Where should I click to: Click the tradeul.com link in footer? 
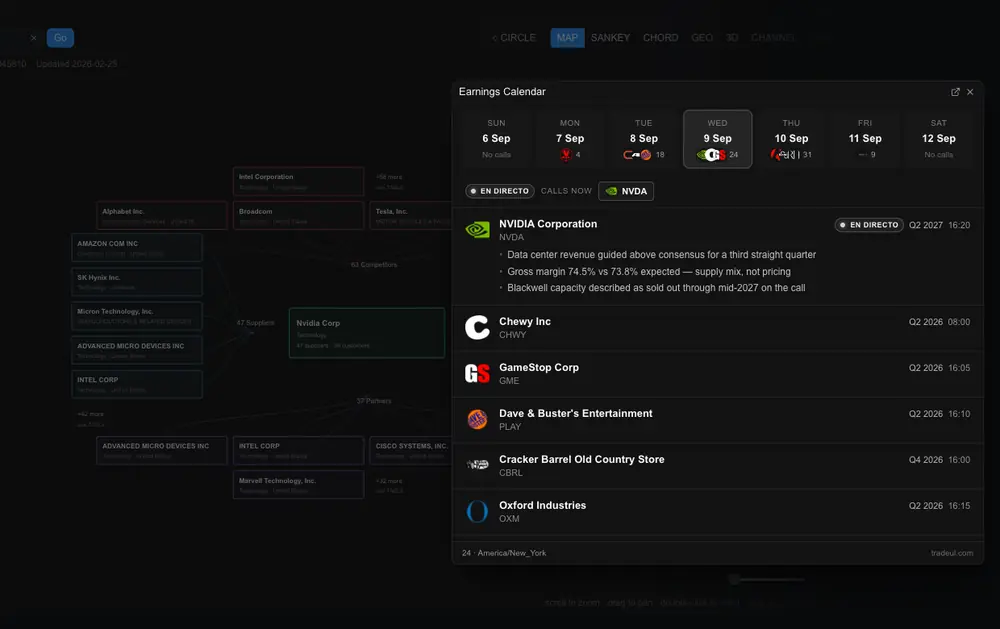click(952, 553)
